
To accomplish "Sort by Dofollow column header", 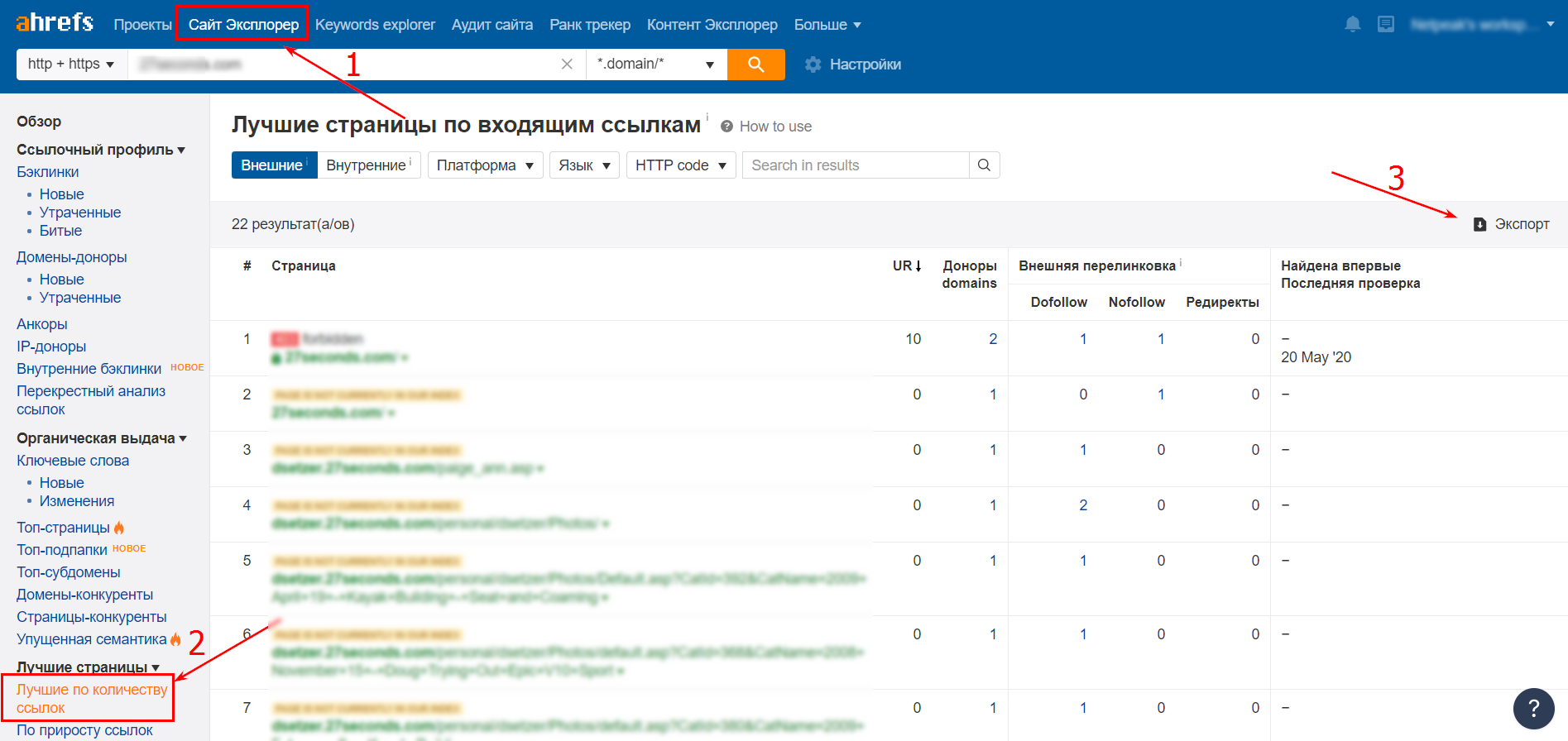I will pos(1058,303).
